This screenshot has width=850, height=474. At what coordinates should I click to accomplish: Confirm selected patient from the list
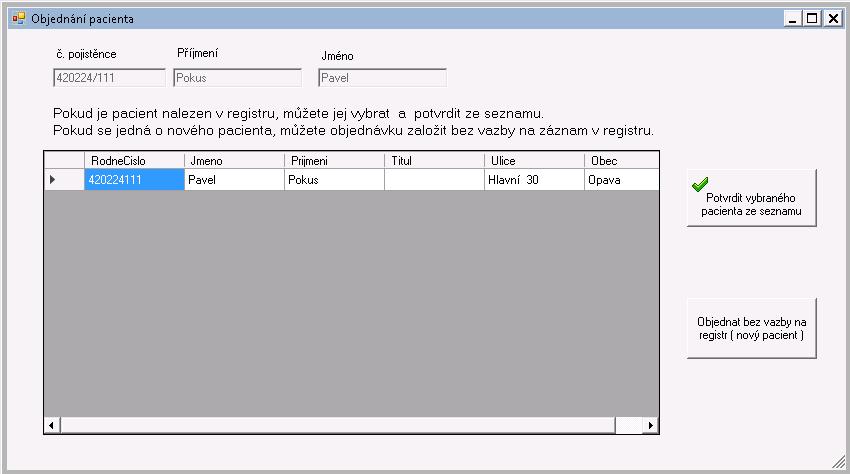tap(751, 198)
